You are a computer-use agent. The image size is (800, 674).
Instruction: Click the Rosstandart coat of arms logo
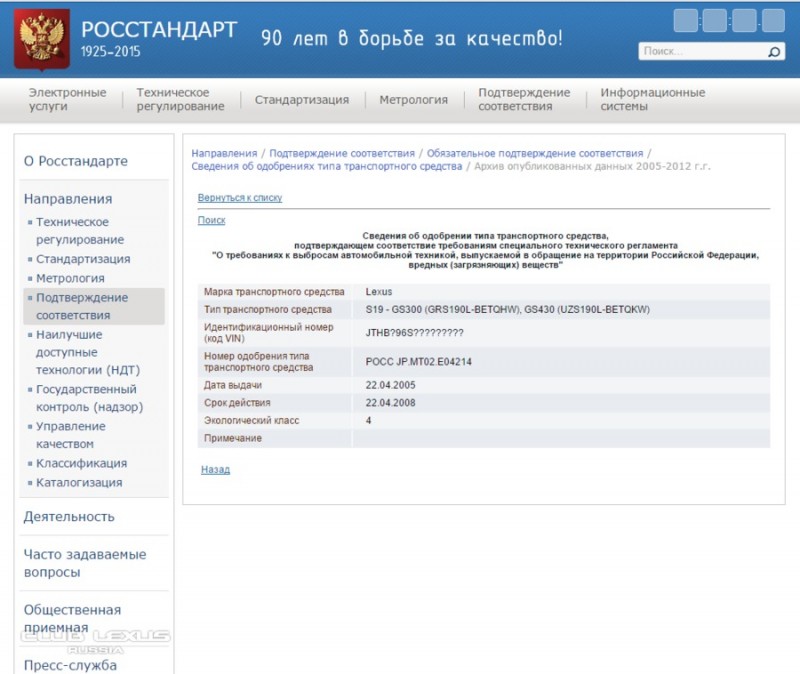tap(42, 39)
